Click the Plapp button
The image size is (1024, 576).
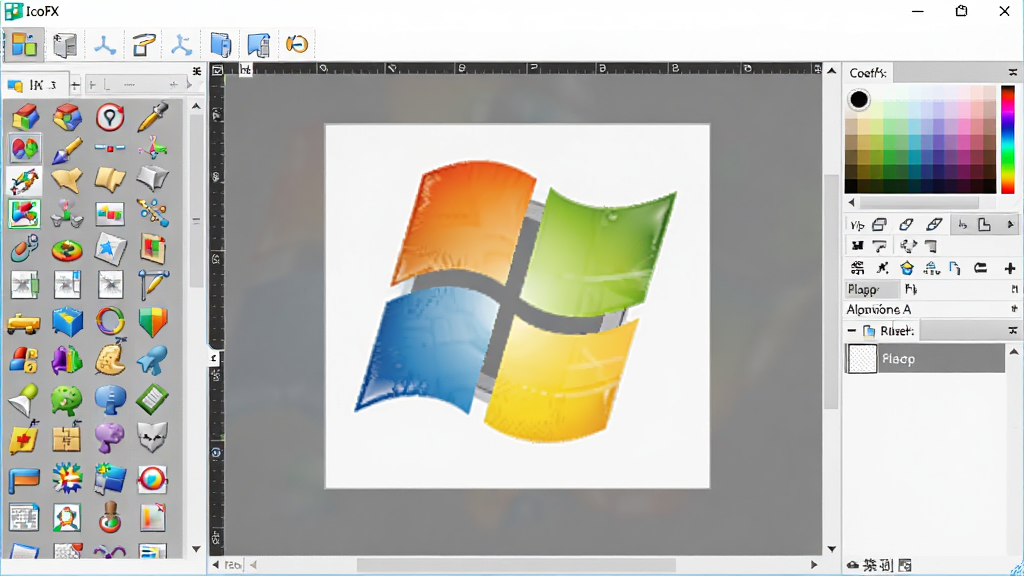click(x=871, y=289)
